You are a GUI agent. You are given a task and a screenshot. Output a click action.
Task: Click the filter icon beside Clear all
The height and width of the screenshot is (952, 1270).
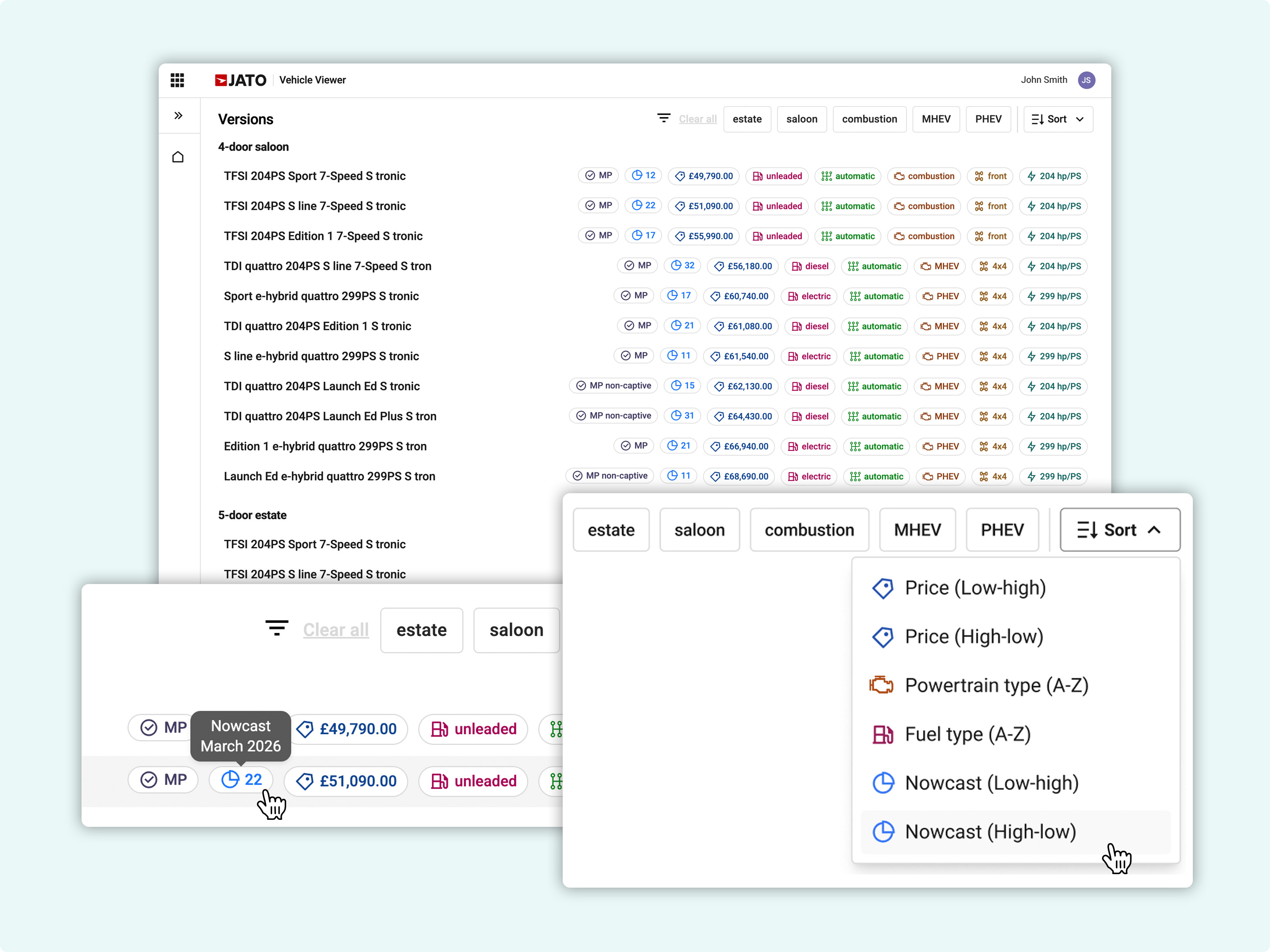coord(663,118)
